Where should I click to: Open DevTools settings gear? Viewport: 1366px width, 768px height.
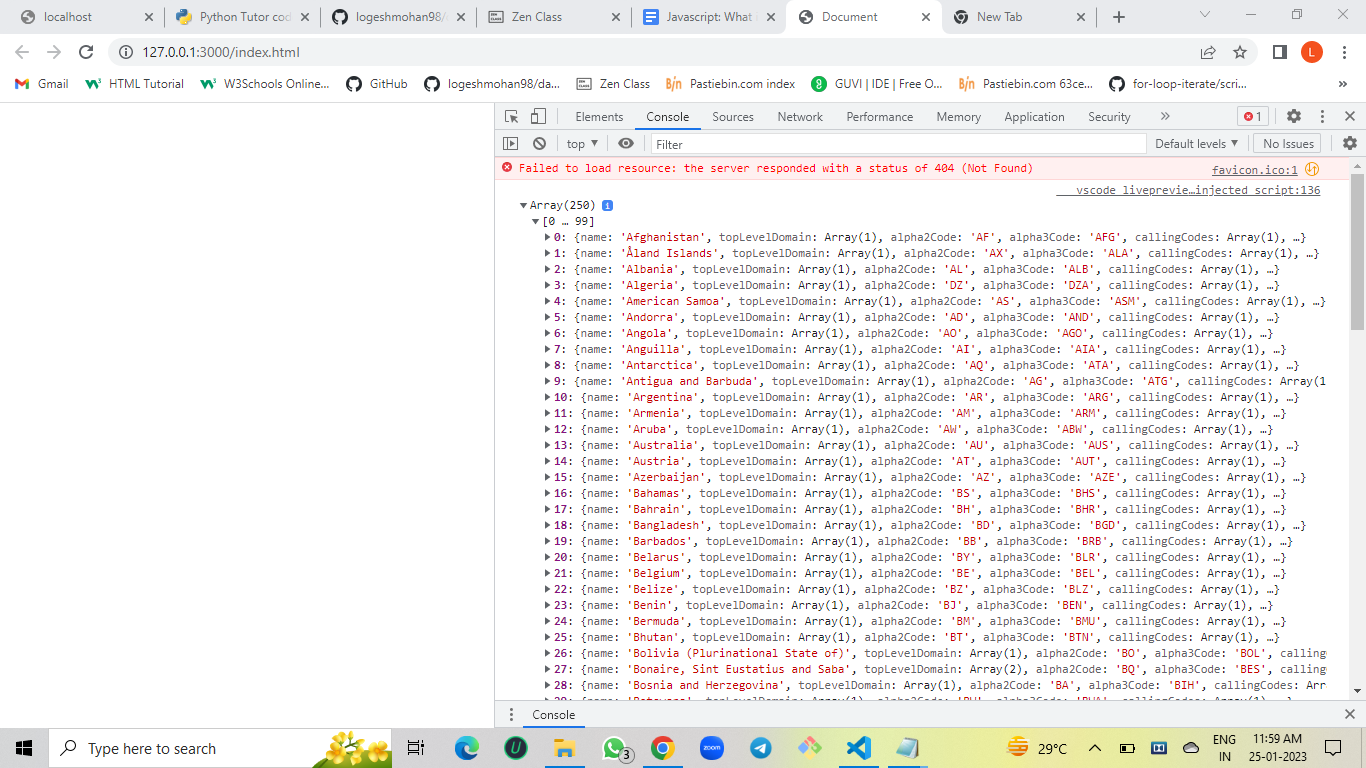point(1294,116)
